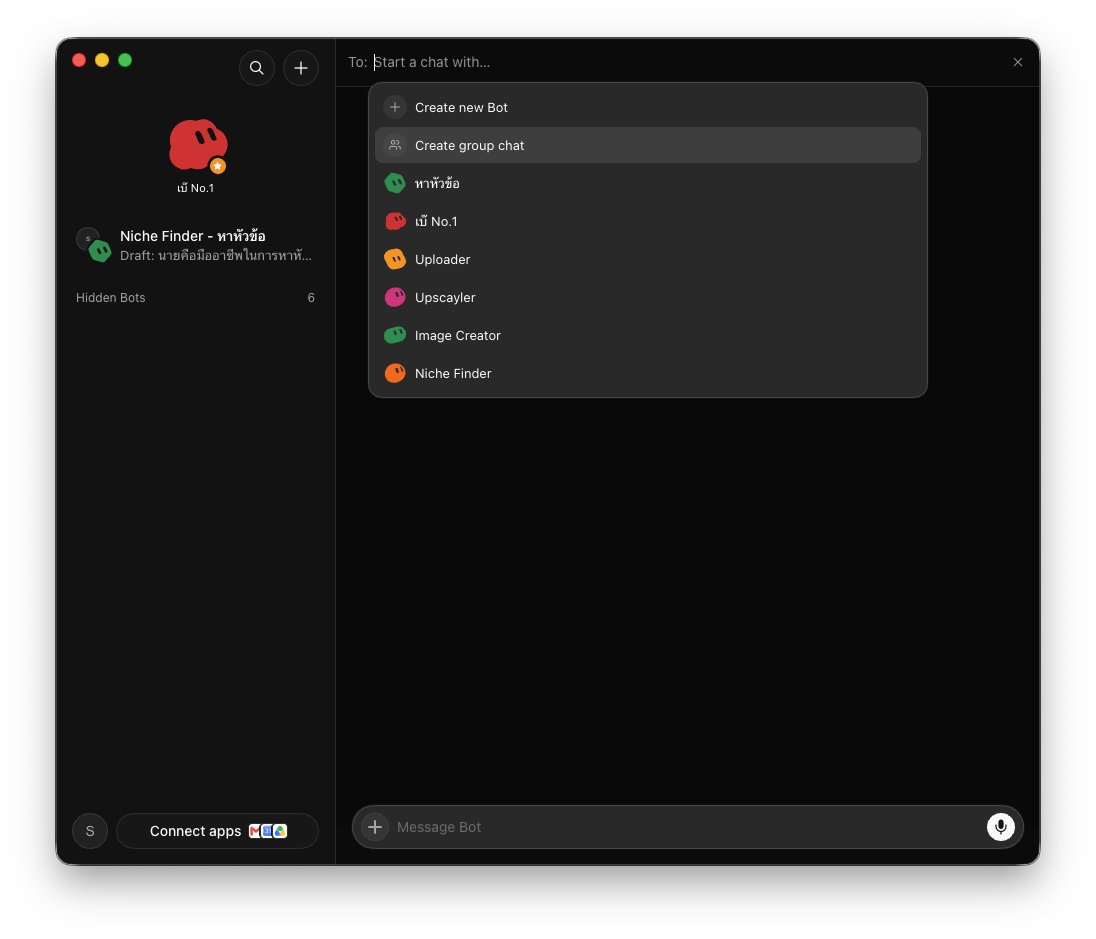Click the Connect apps button
This screenshot has width=1096, height=939.
(x=217, y=831)
